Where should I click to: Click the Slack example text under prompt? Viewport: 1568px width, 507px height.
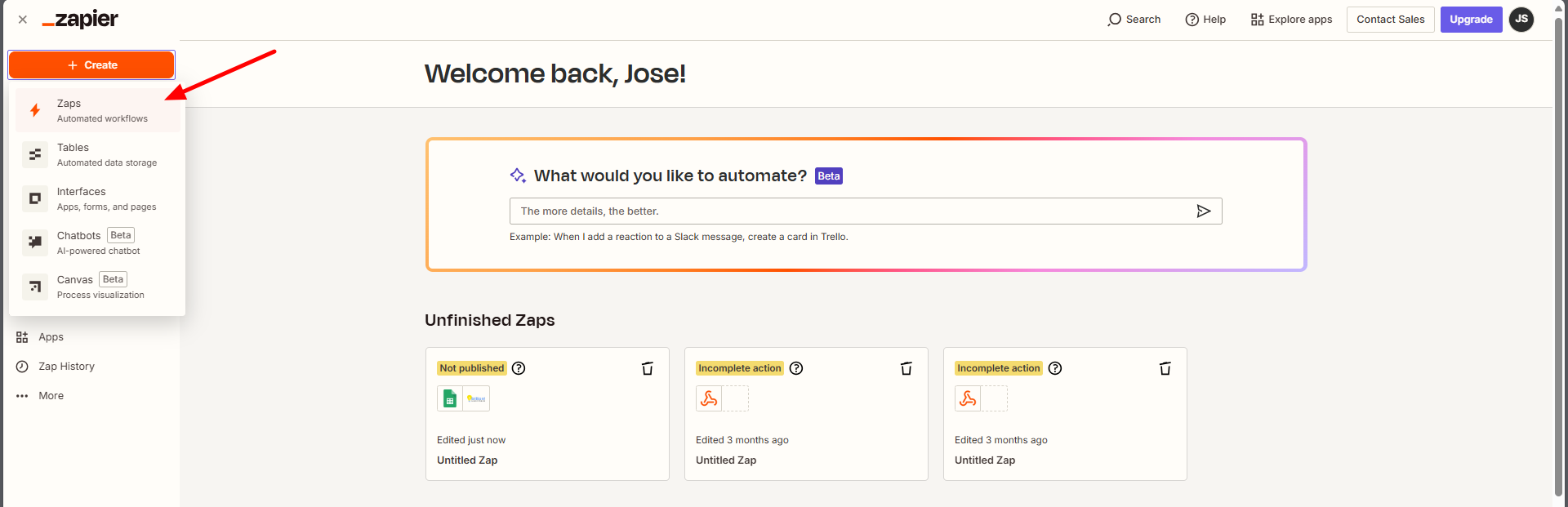[x=679, y=237]
